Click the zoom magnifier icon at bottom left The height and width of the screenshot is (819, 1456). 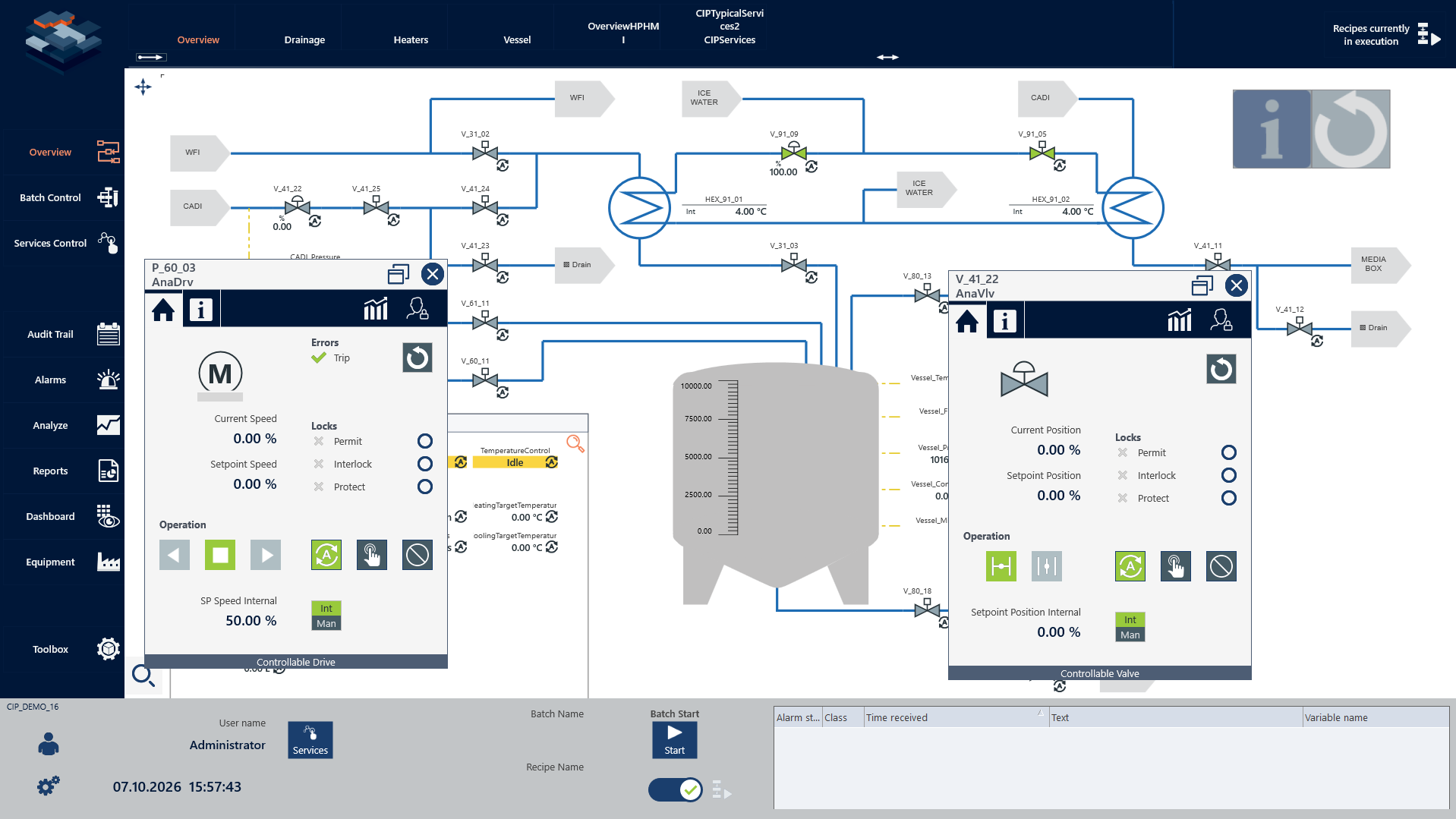pyautogui.click(x=143, y=675)
